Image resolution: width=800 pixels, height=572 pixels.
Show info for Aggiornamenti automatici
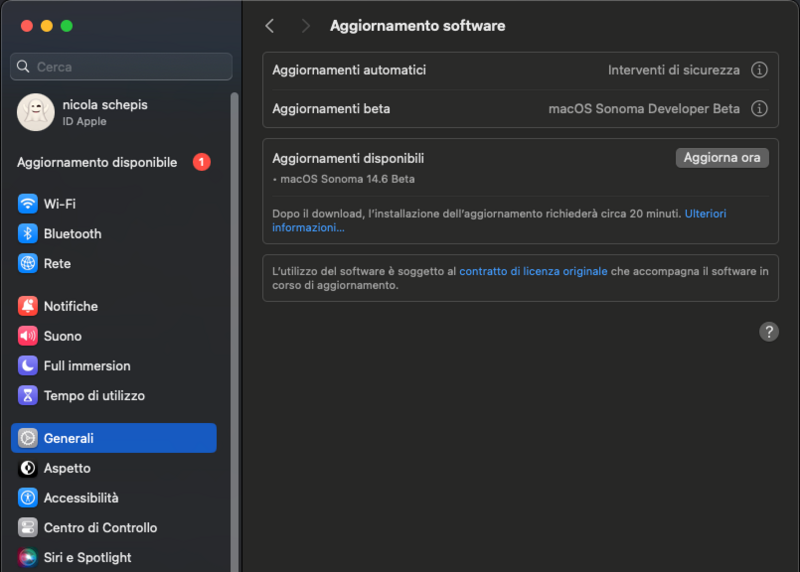tap(759, 70)
